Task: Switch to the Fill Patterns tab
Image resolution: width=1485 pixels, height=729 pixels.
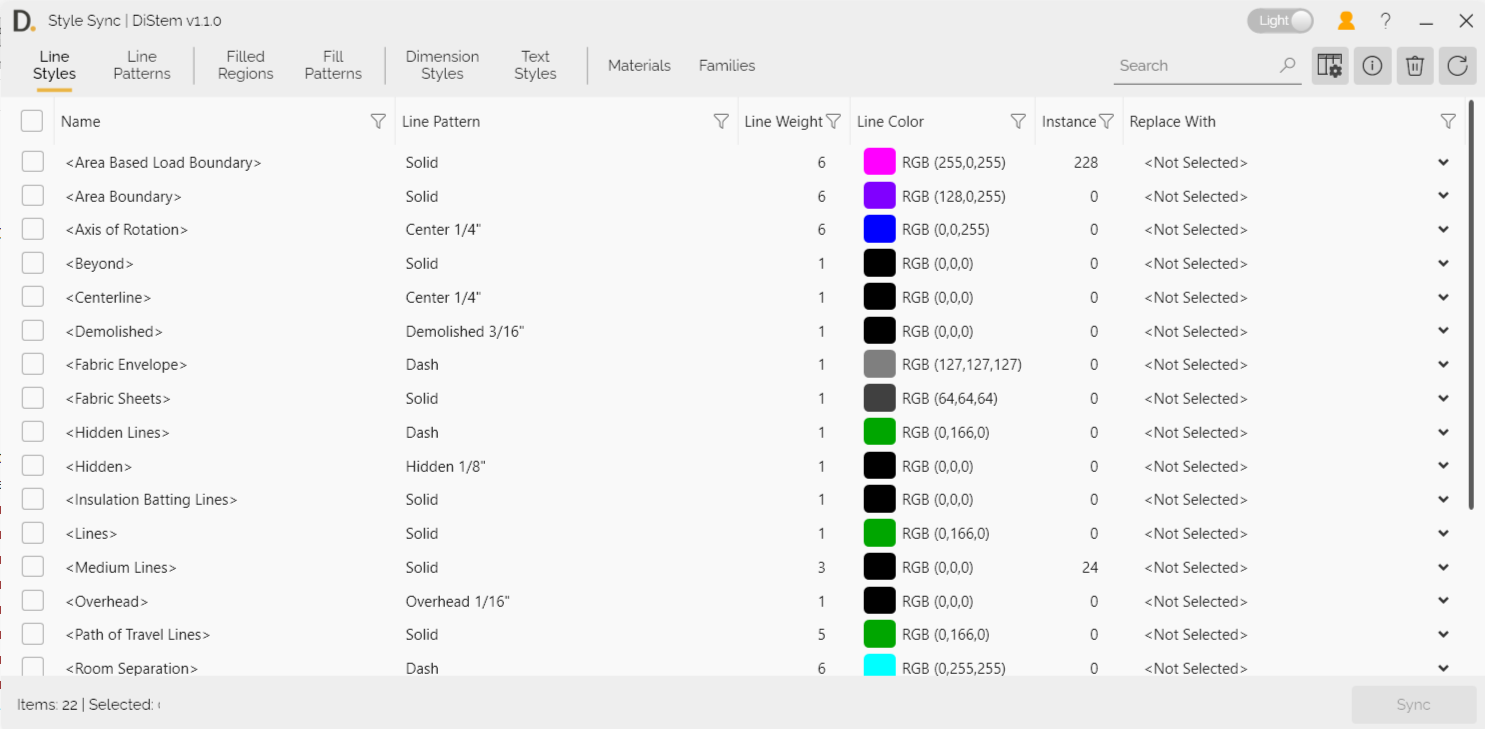Action: [x=333, y=65]
